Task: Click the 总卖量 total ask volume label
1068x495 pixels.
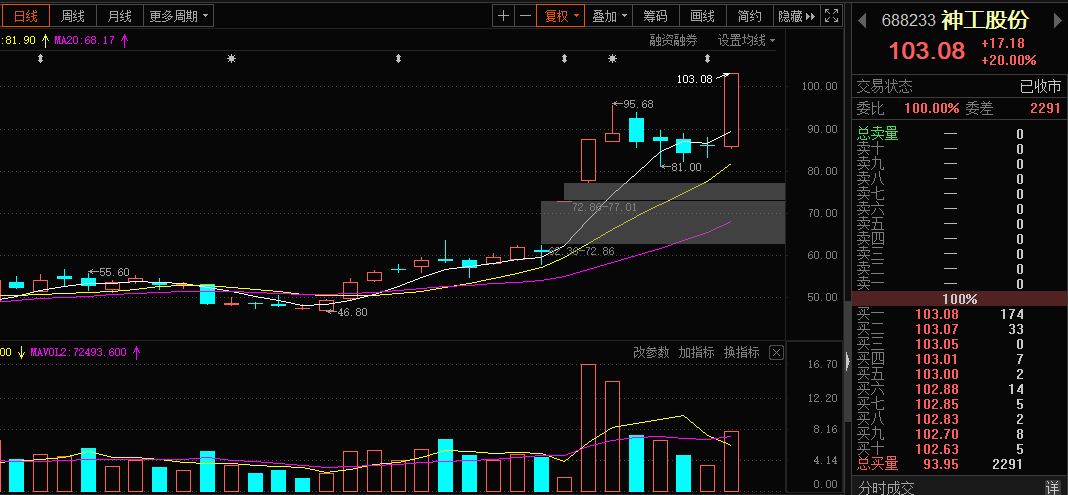Action: pyautogui.click(x=877, y=134)
